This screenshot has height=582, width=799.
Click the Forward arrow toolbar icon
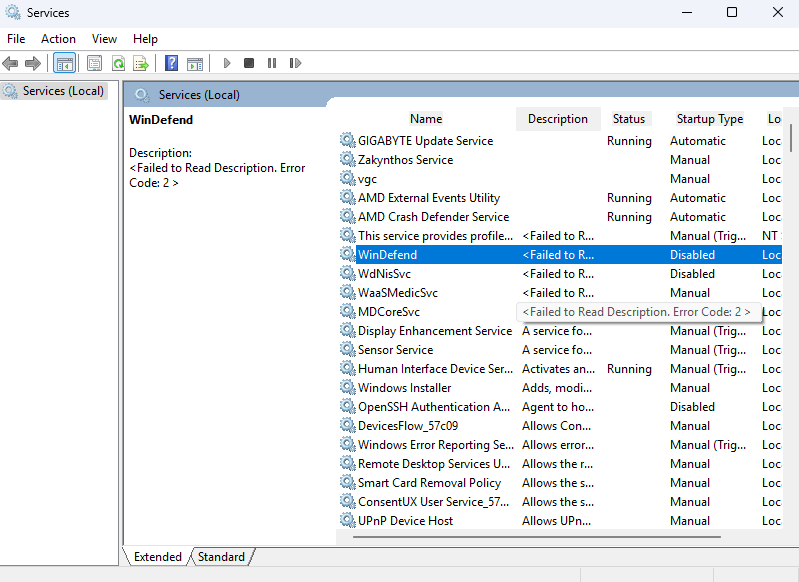click(33, 63)
